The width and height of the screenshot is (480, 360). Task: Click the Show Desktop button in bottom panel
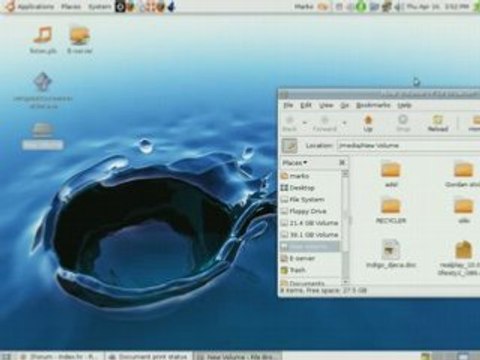pos(6,356)
